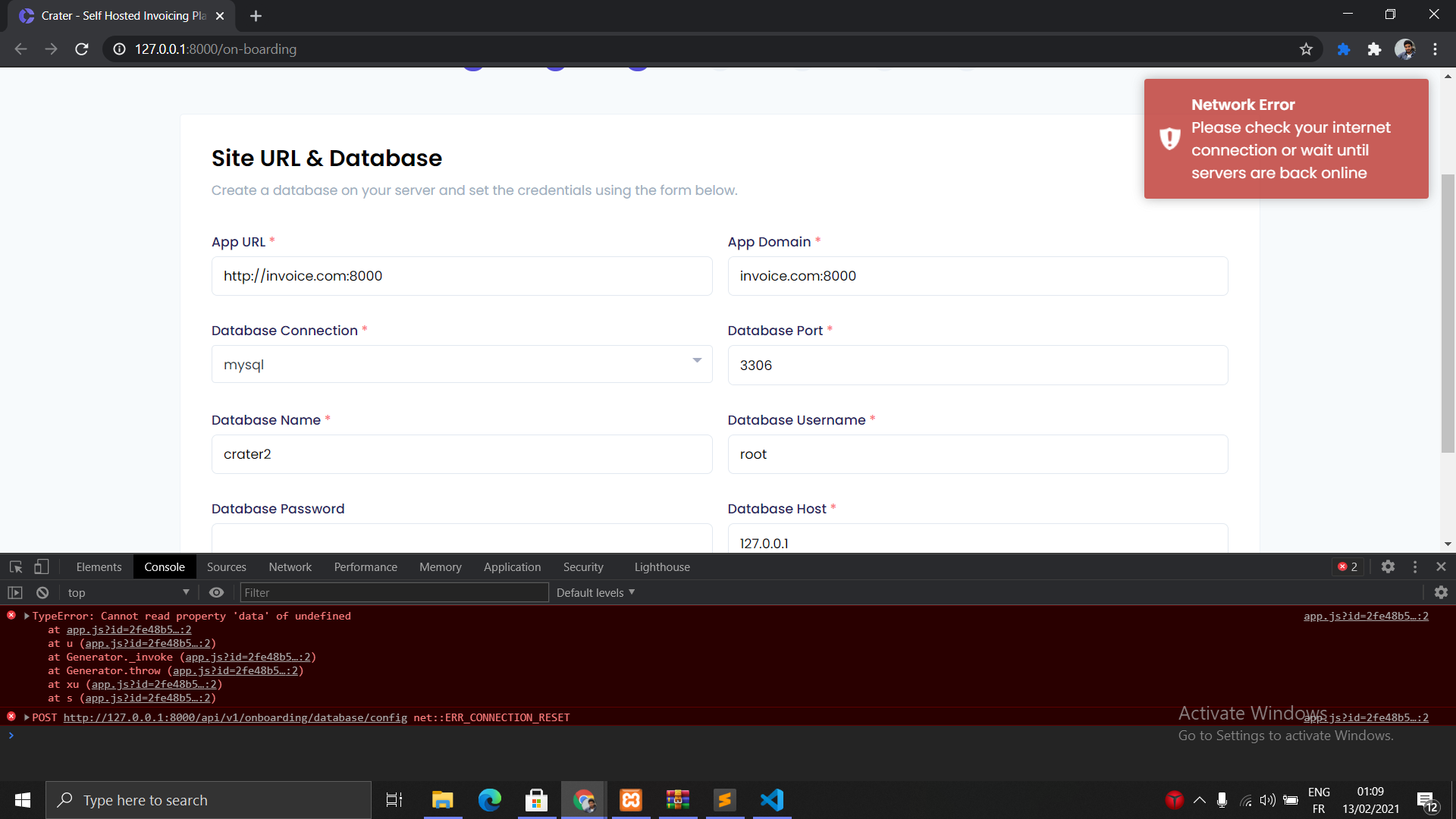Select the inspect element tool in DevTools

point(14,566)
